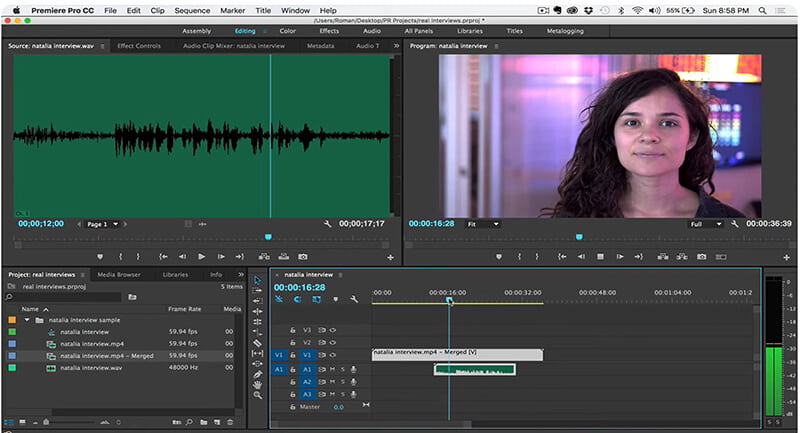Toggle A1 source patch on the timeline
This screenshot has width=800, height=433.
[279, 369]
